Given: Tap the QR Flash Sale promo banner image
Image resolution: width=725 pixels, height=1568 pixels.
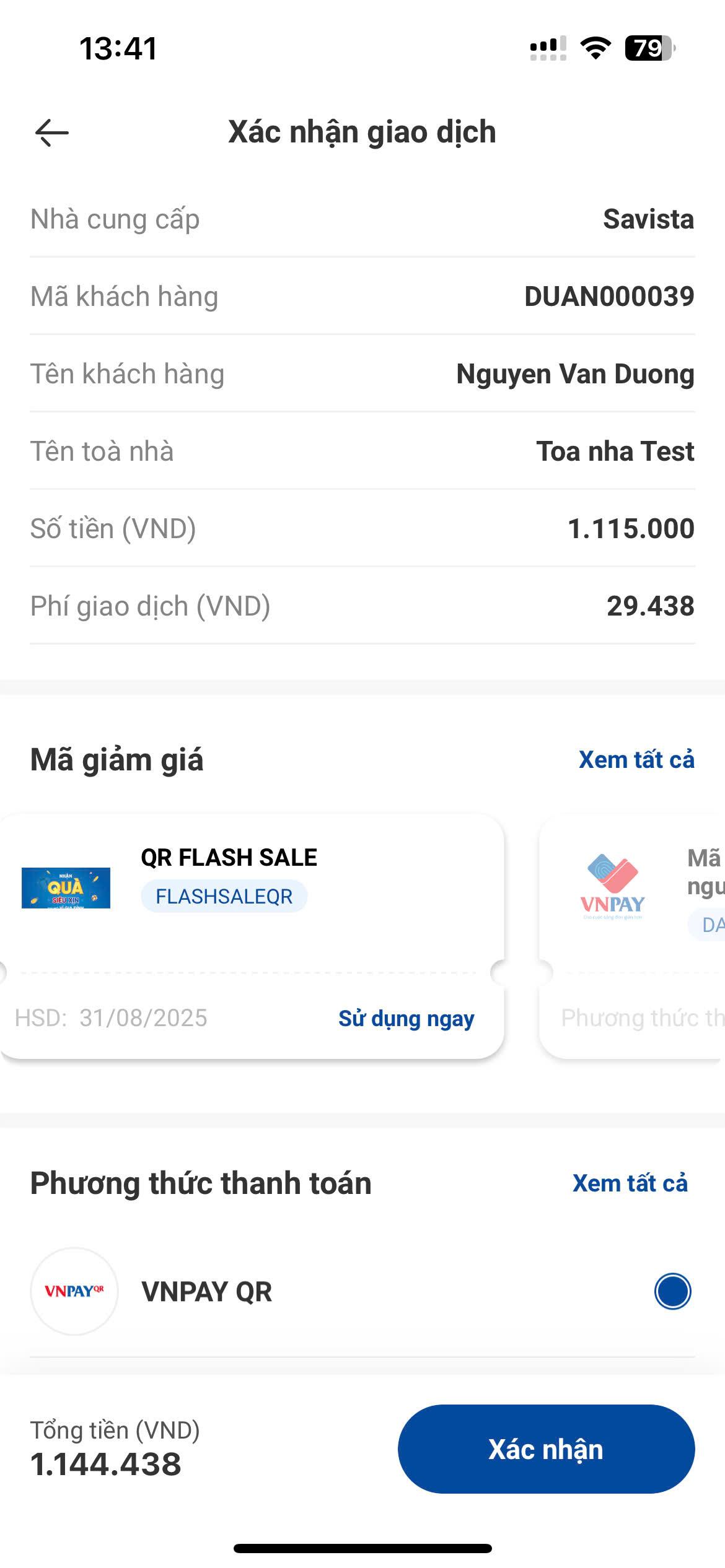Looking at the screenshot, I should pyautogui.click(x=66, y=888).
